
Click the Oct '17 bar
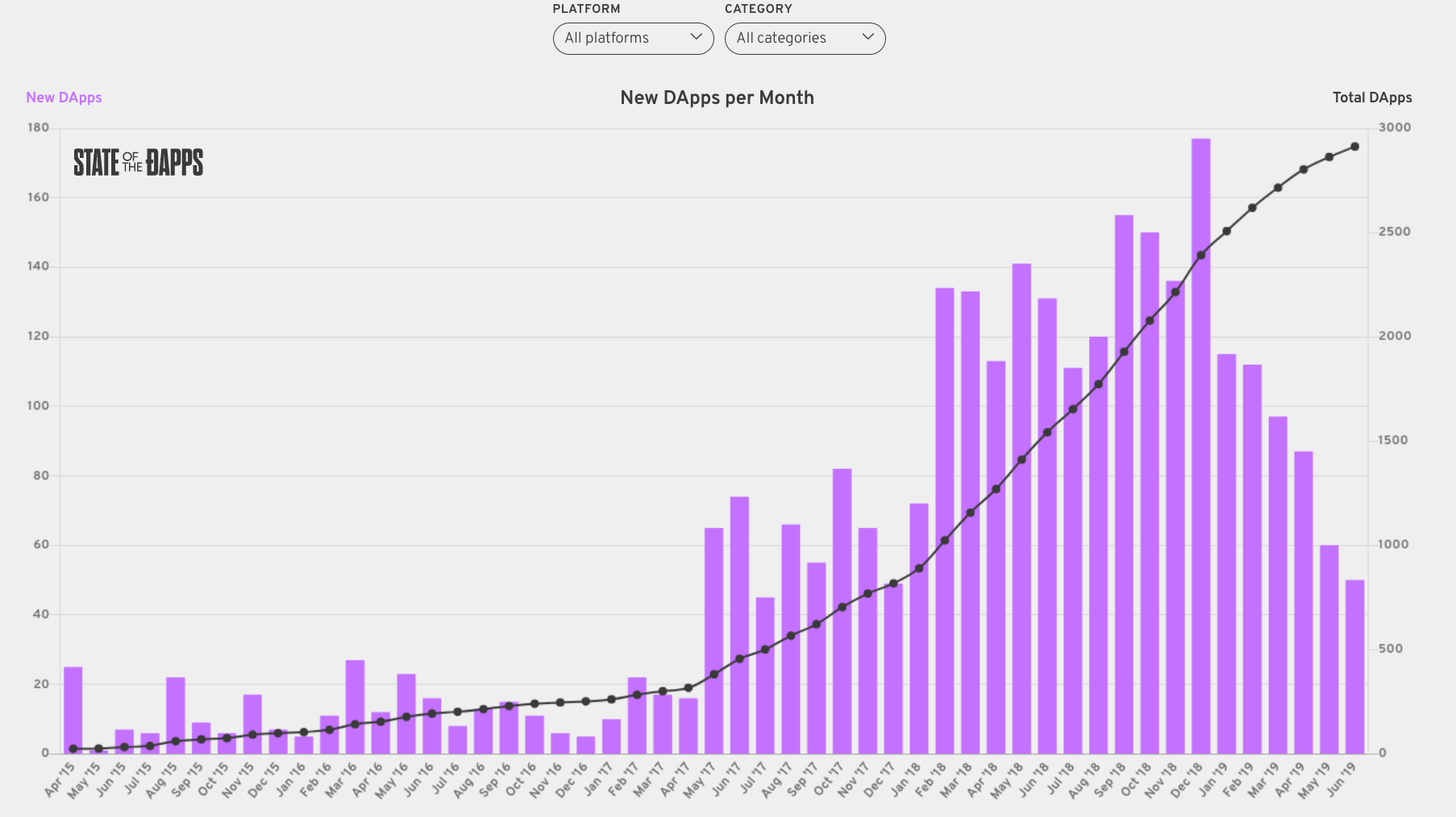pos(842,611)
